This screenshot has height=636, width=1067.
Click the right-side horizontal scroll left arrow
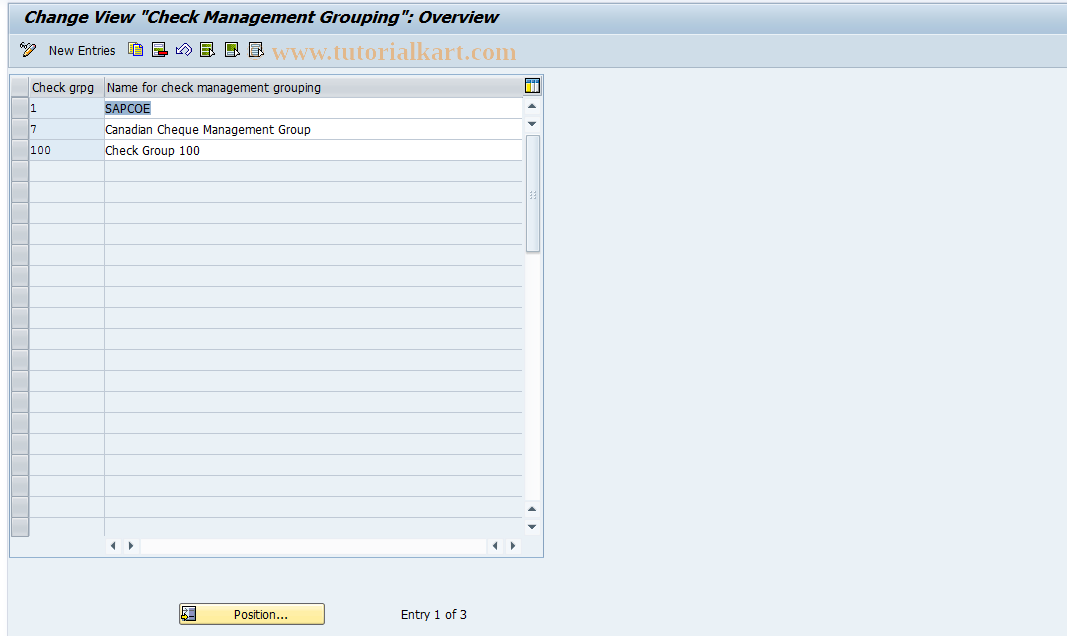point(495,546)
